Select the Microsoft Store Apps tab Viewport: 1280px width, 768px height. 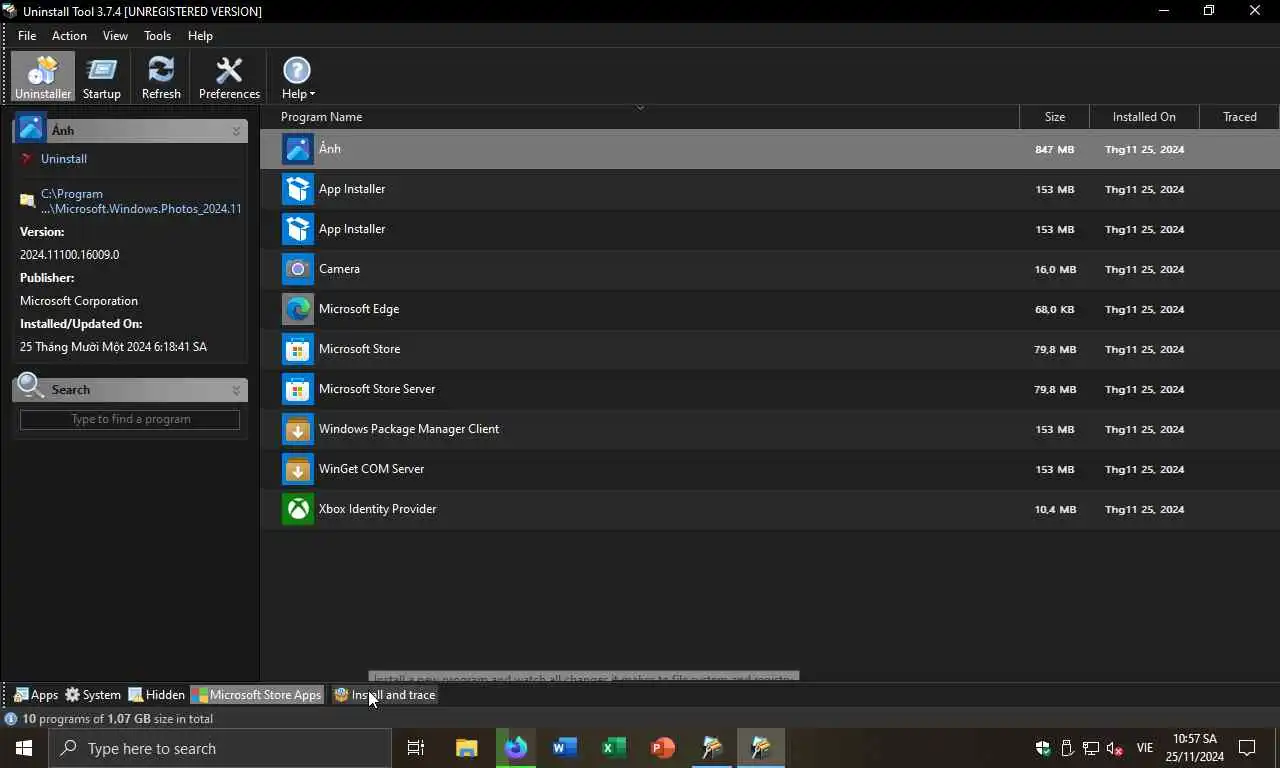pos(258,695)
